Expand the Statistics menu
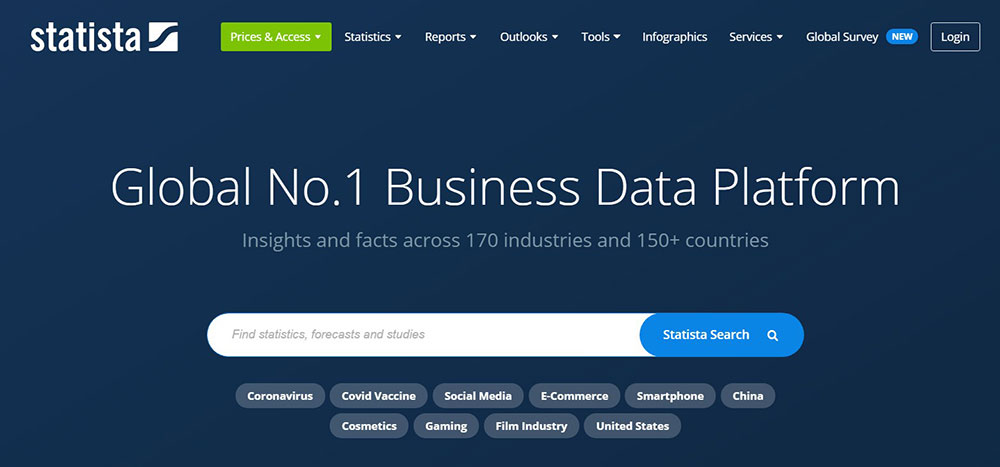Viewport: 1000px width, 467px height. 373,37
